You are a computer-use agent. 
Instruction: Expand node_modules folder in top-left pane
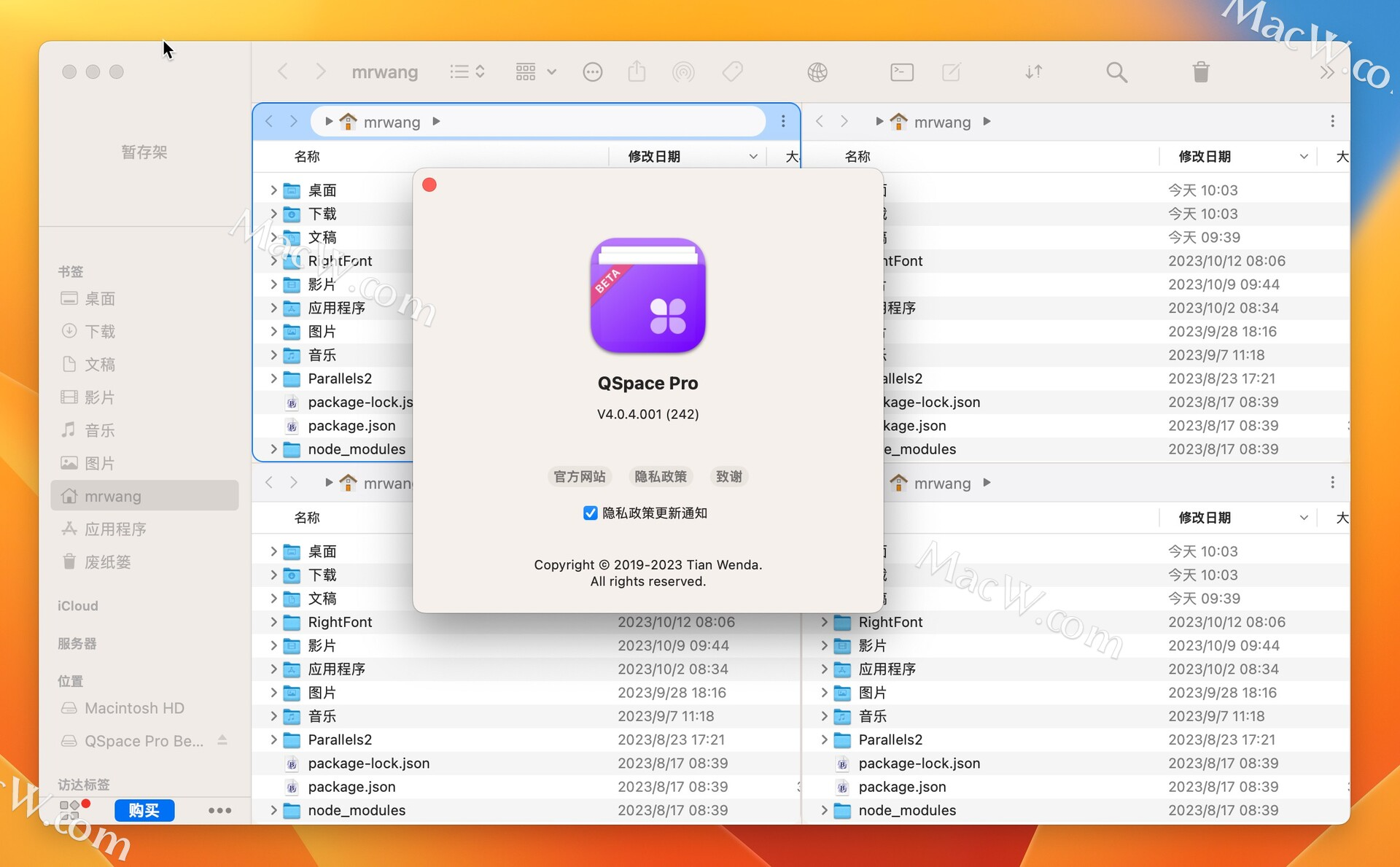click(x=273, y=449)
